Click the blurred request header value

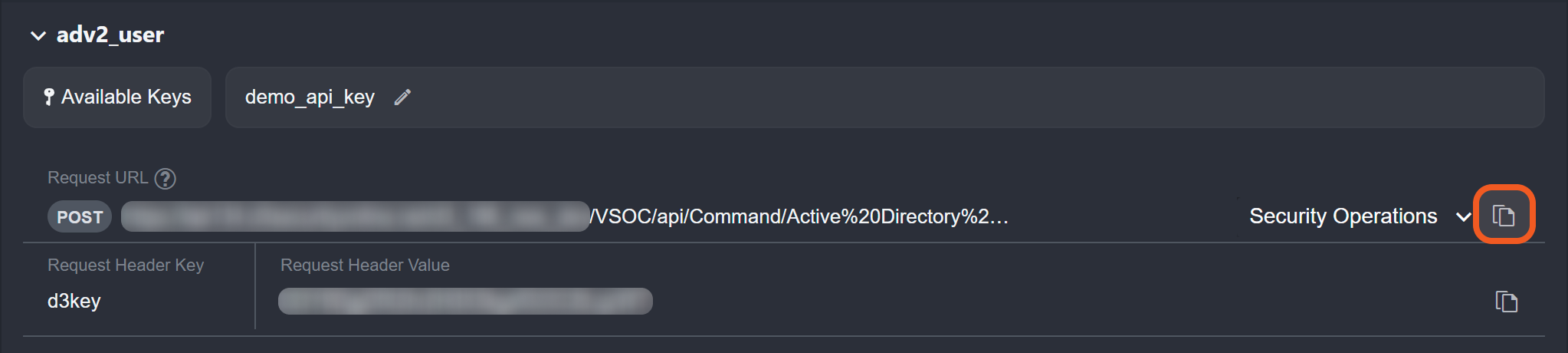tap(465, 301)
